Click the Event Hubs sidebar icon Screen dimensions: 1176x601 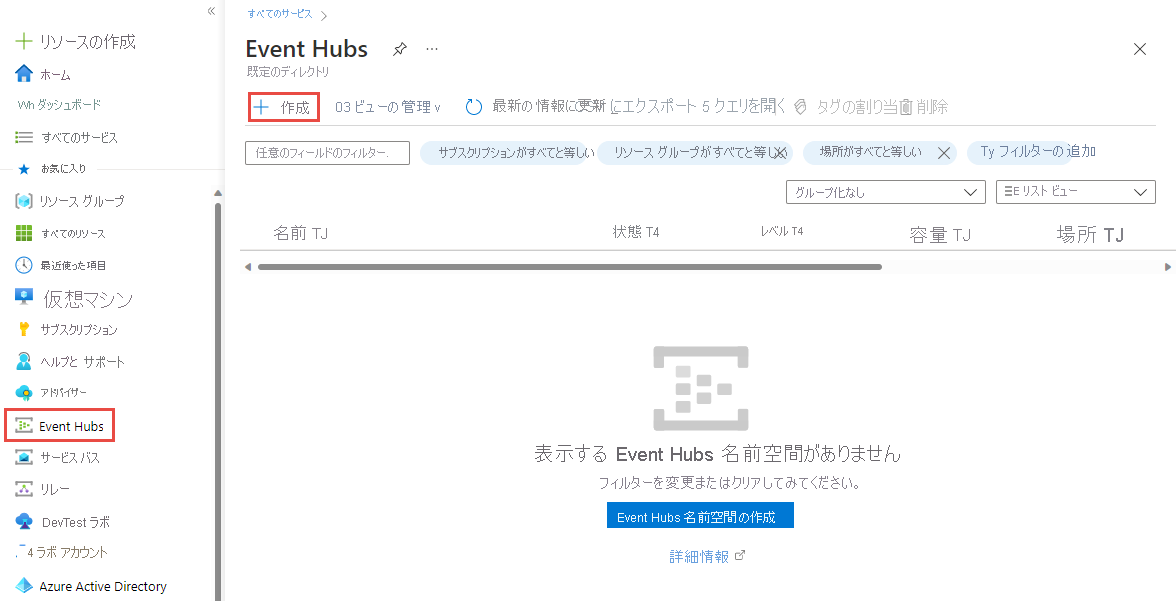tap(24, 426)
